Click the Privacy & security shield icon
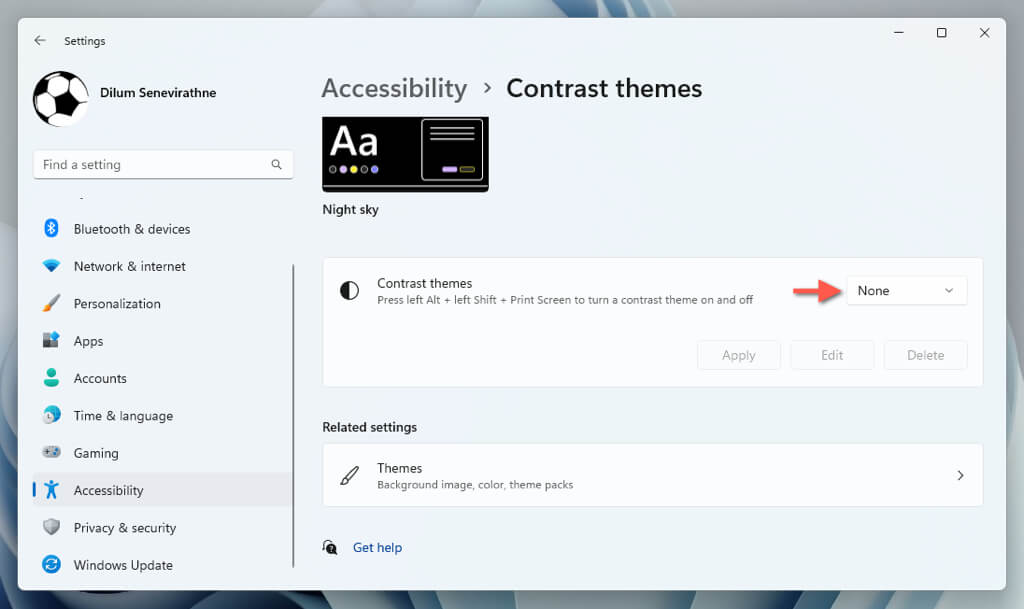The height and width of the screenshot is (609, 1024). pyautogui.click(x=52, y=527)
